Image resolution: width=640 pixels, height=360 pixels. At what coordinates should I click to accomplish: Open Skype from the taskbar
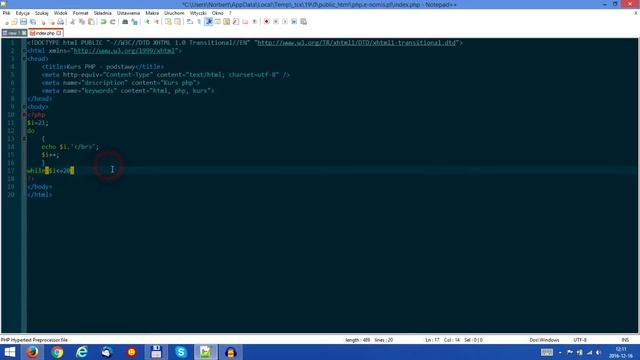(x=181, y=352)
